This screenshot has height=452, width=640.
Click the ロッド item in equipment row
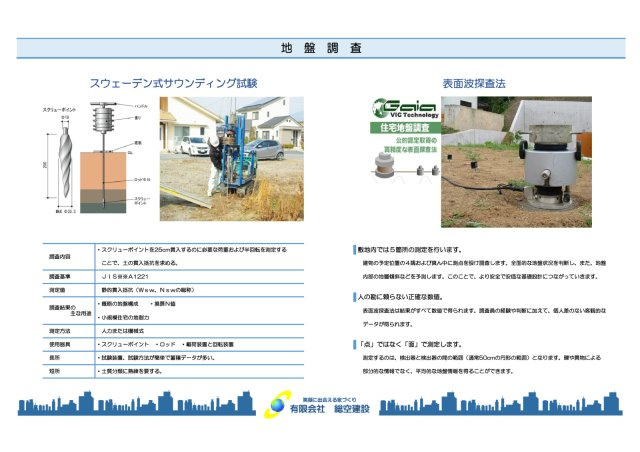(x=165, y=344)
